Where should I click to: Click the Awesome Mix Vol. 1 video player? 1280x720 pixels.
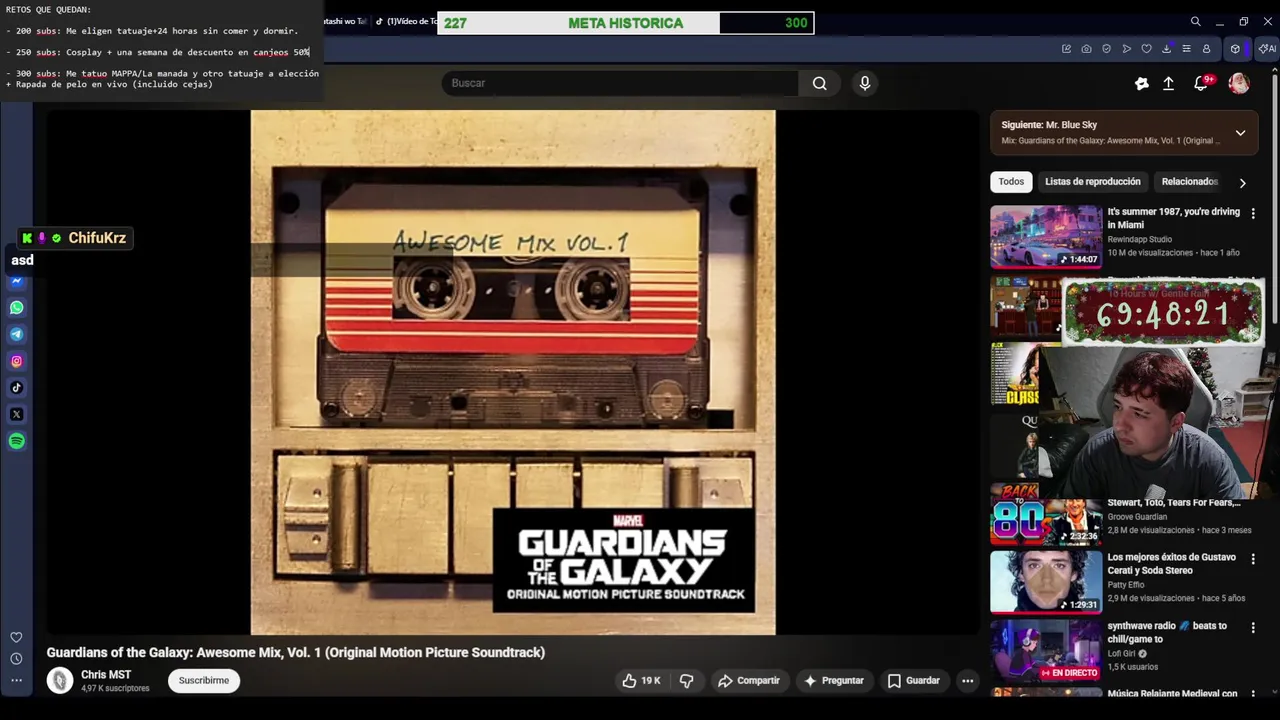tap(513, 372)
